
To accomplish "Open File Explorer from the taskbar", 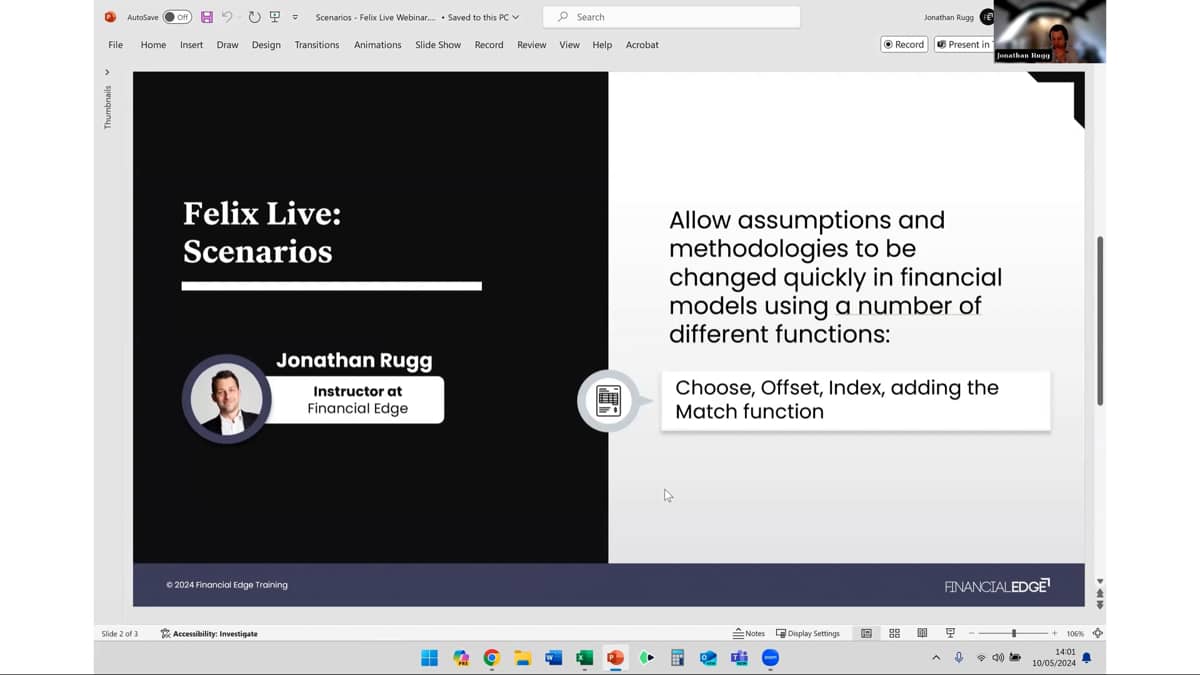I will 522,657.
